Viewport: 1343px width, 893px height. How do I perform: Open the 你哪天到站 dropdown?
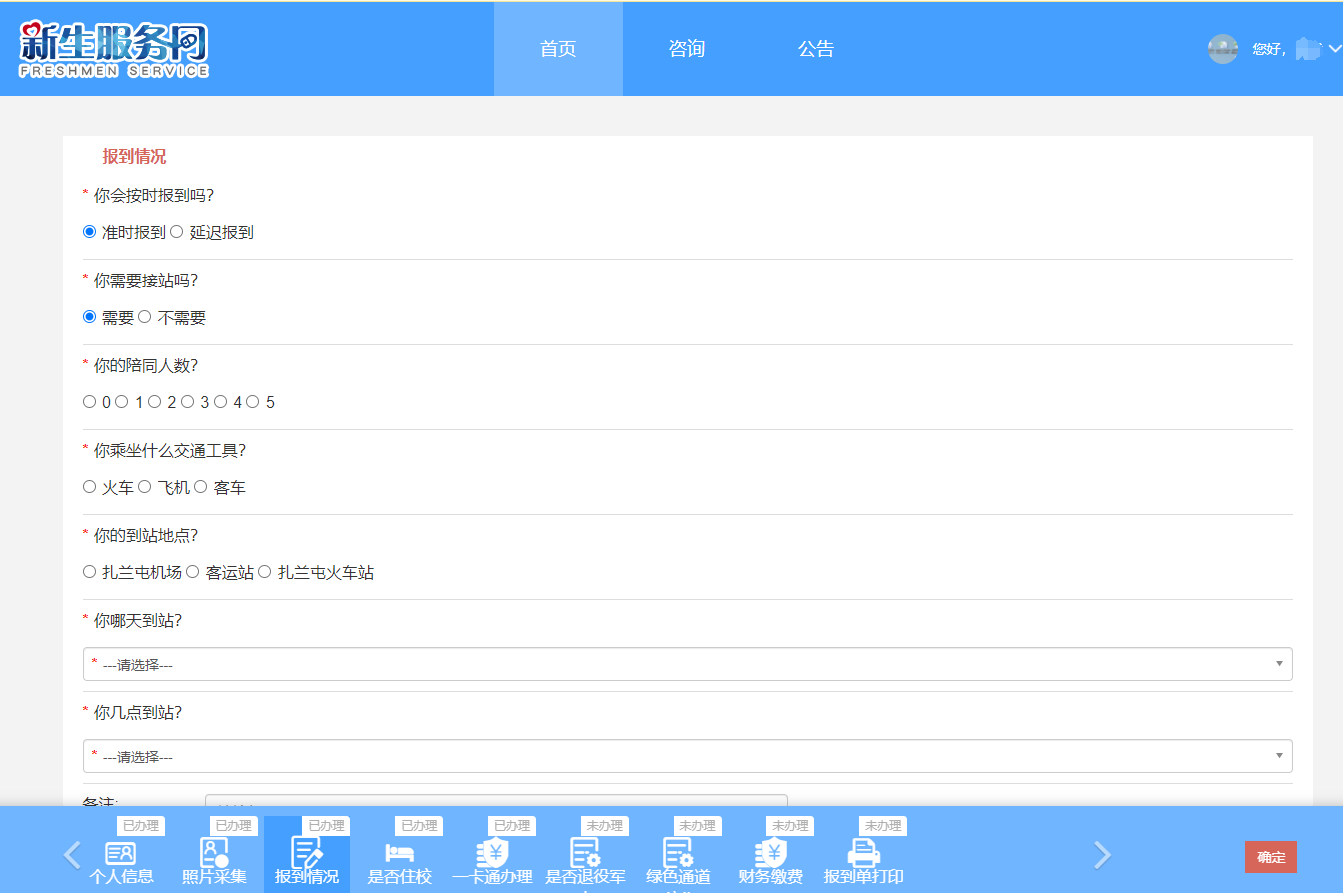pos(688,664)
